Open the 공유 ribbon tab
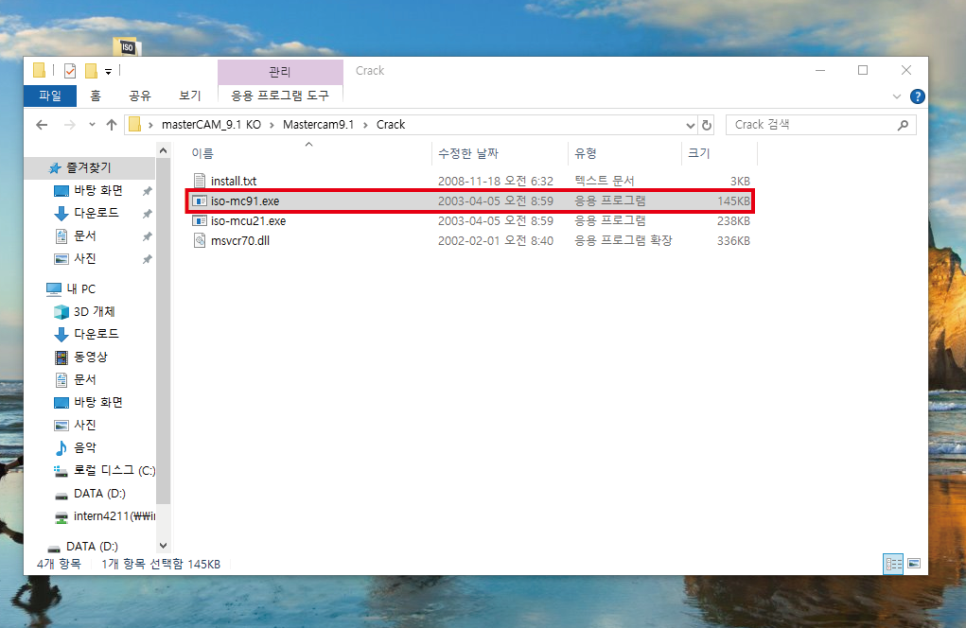966x628 pixels. 140,96
